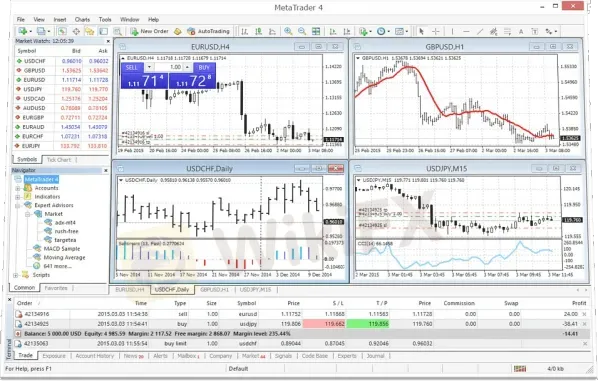This screenshot has width=598, height=384.
Task: Zoom in on the chart
Action: 288,32
